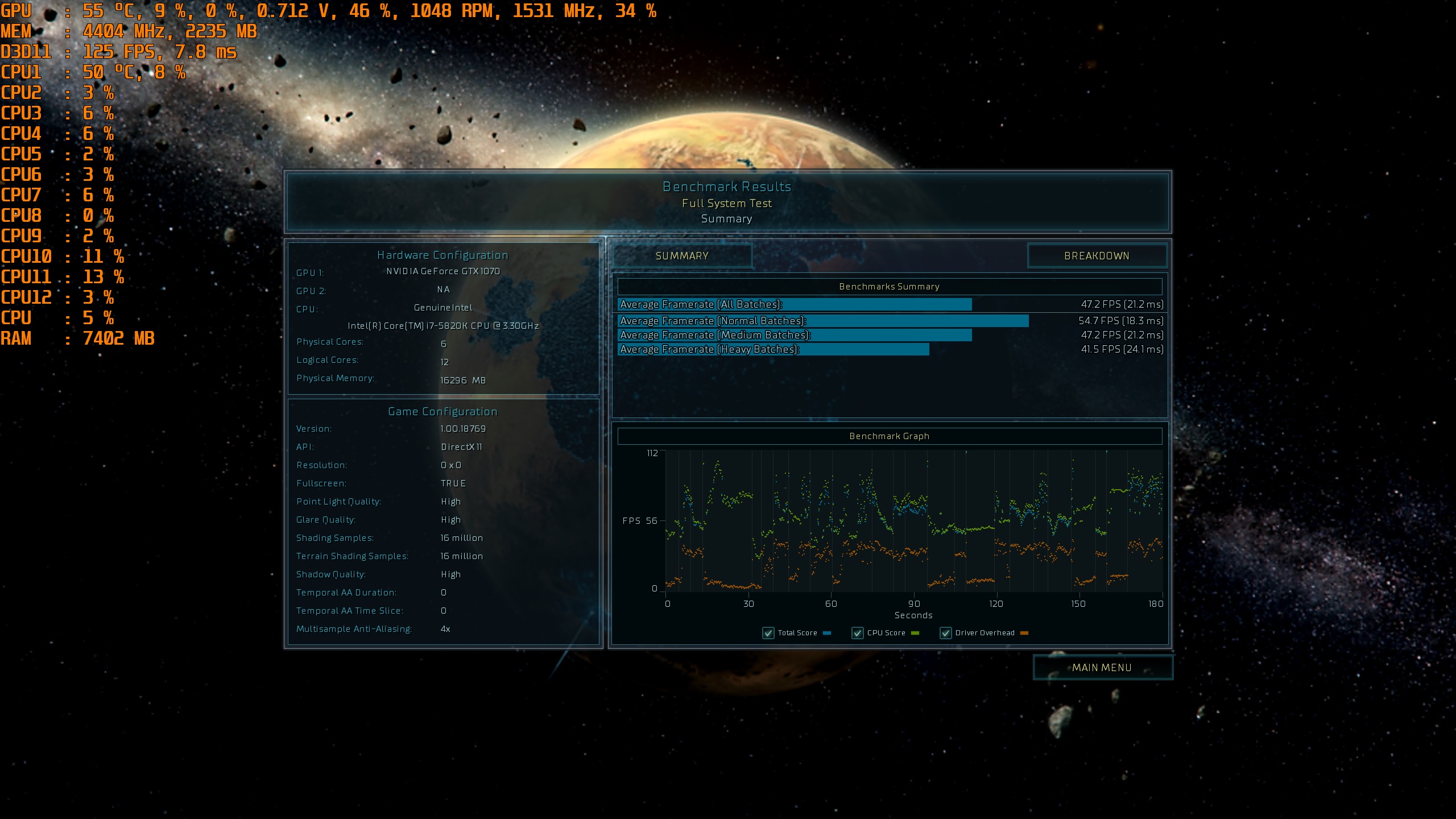Click the Logical Cores label
This screenshot has height=819, width=1456.
pos(327,360)
